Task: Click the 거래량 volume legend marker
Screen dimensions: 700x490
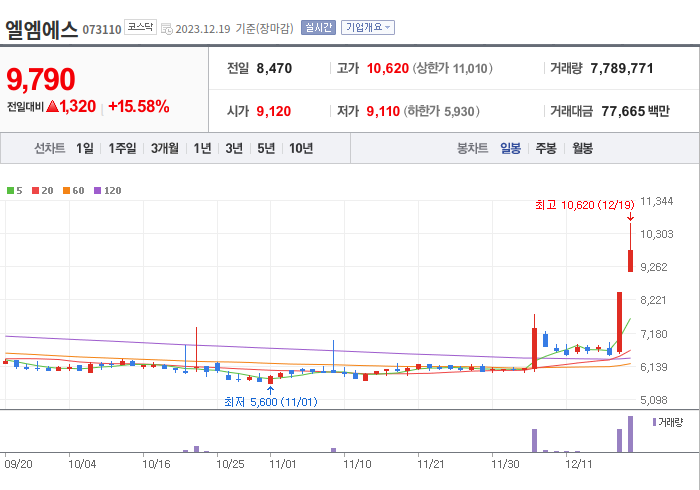Action: (654, 422)
